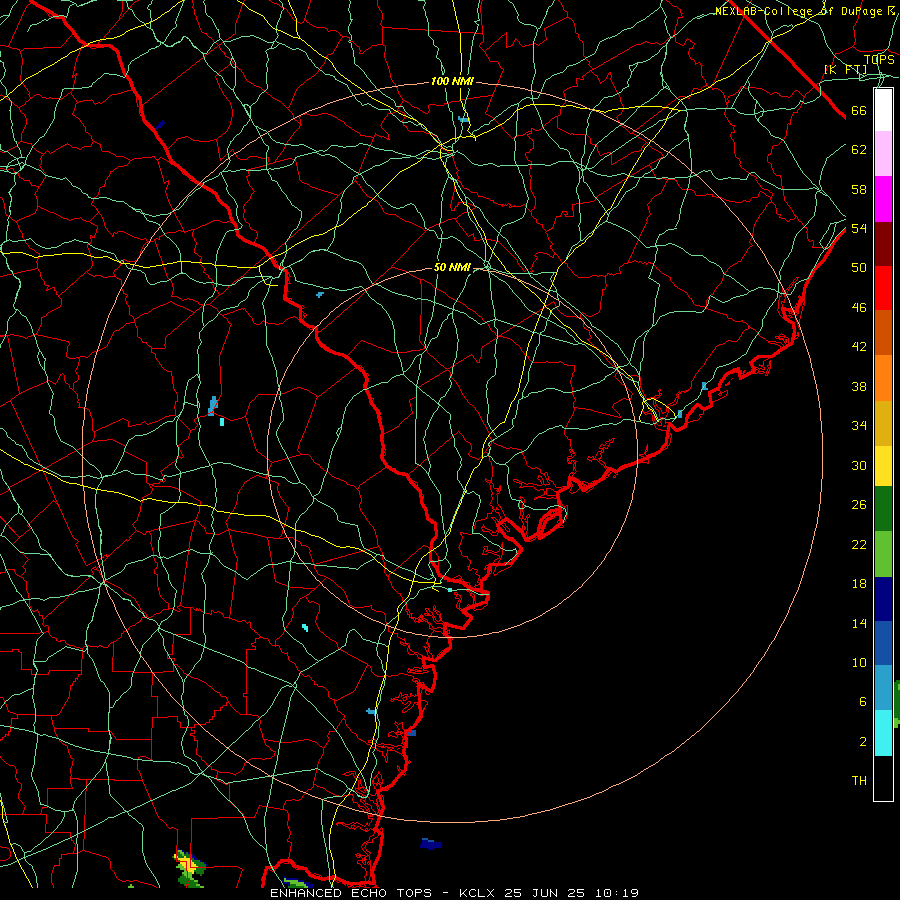Image resolution: width=900 pixels, height=900 pixels.
Task: Click the "TOPS" legend heading
Action: coord(879,59)
